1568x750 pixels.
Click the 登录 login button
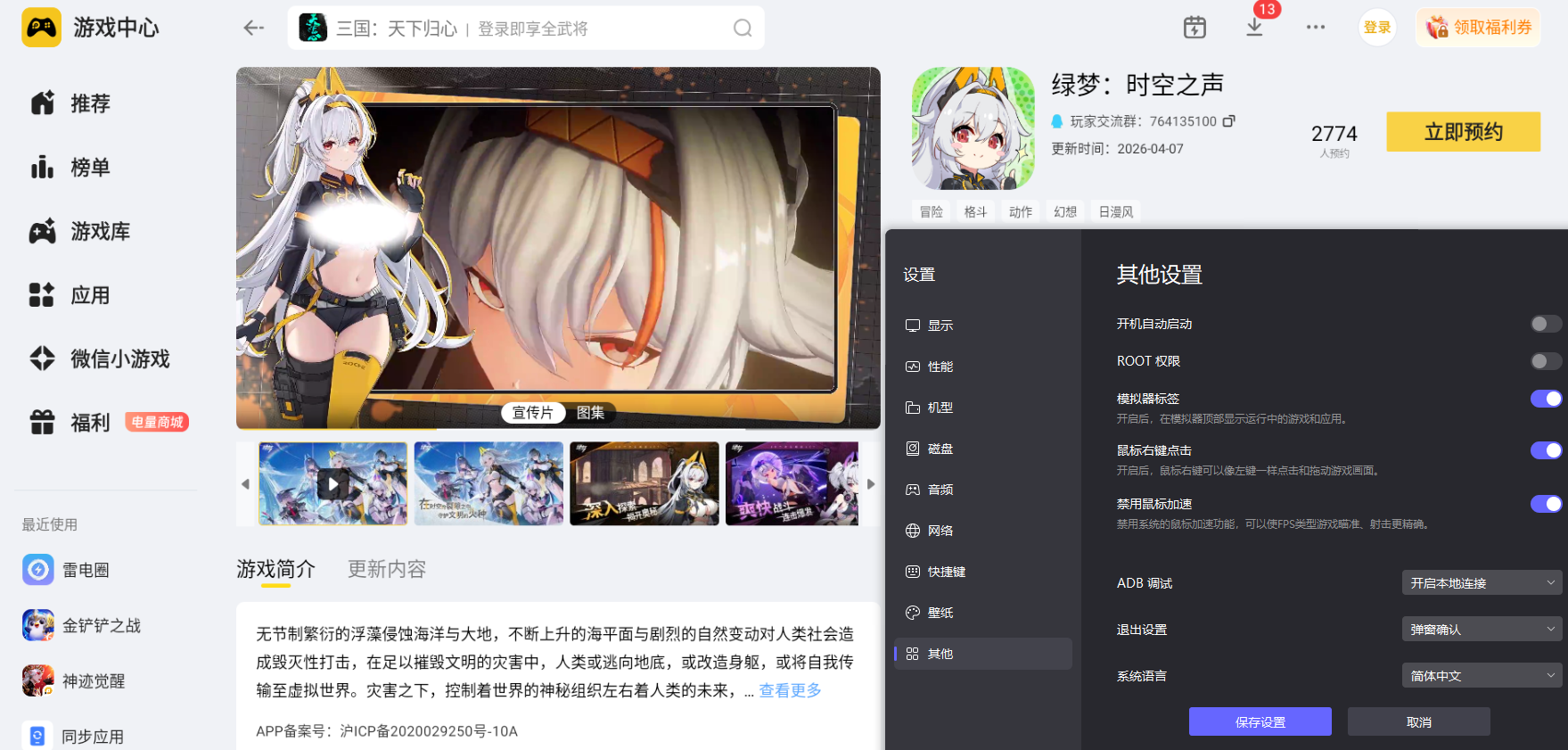point(1377,28)
